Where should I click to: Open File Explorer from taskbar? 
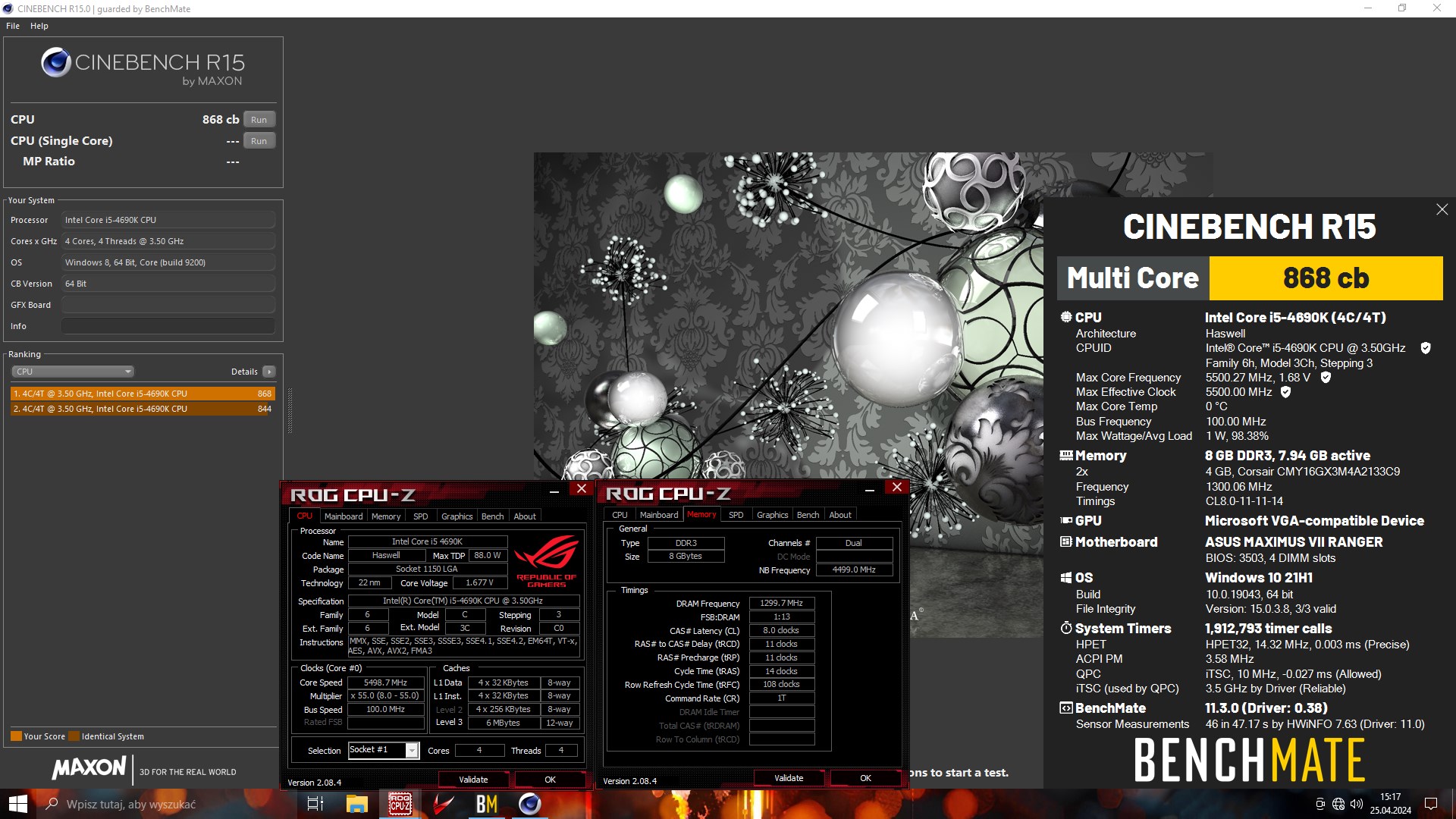click(357, 804)
